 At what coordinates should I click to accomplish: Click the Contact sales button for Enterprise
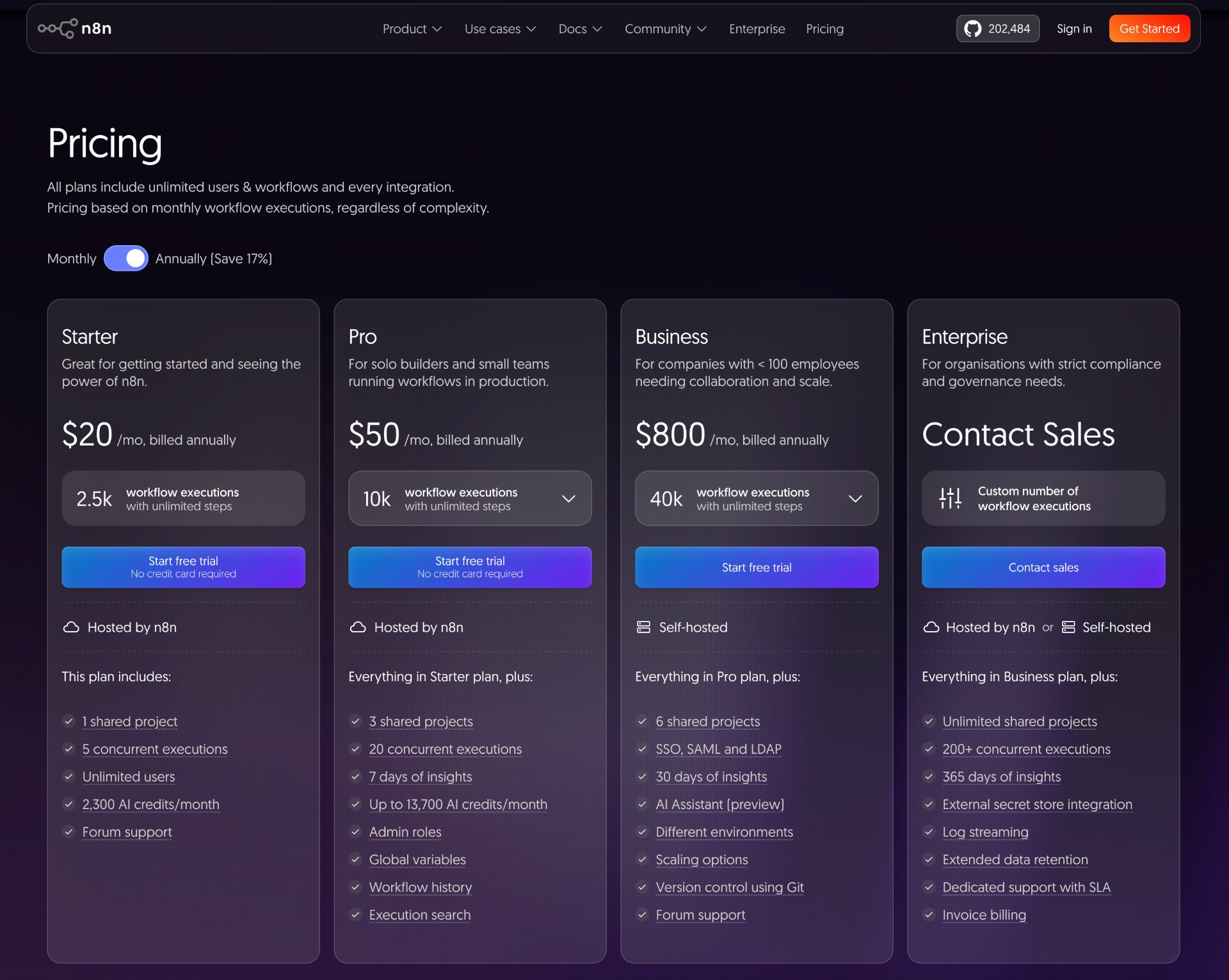pos(1043,567)
